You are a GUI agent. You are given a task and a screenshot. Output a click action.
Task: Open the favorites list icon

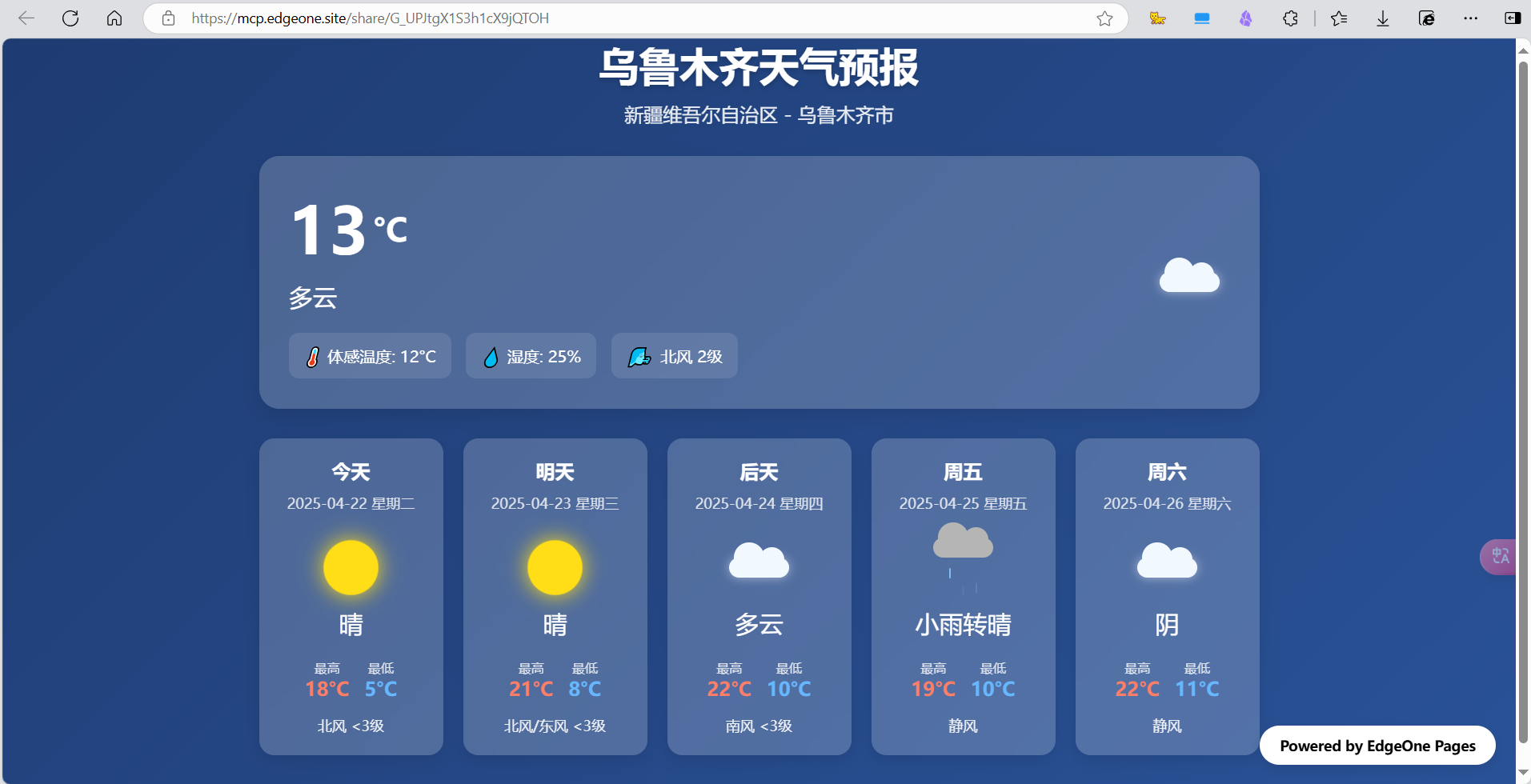click(x=1339, y=18)
